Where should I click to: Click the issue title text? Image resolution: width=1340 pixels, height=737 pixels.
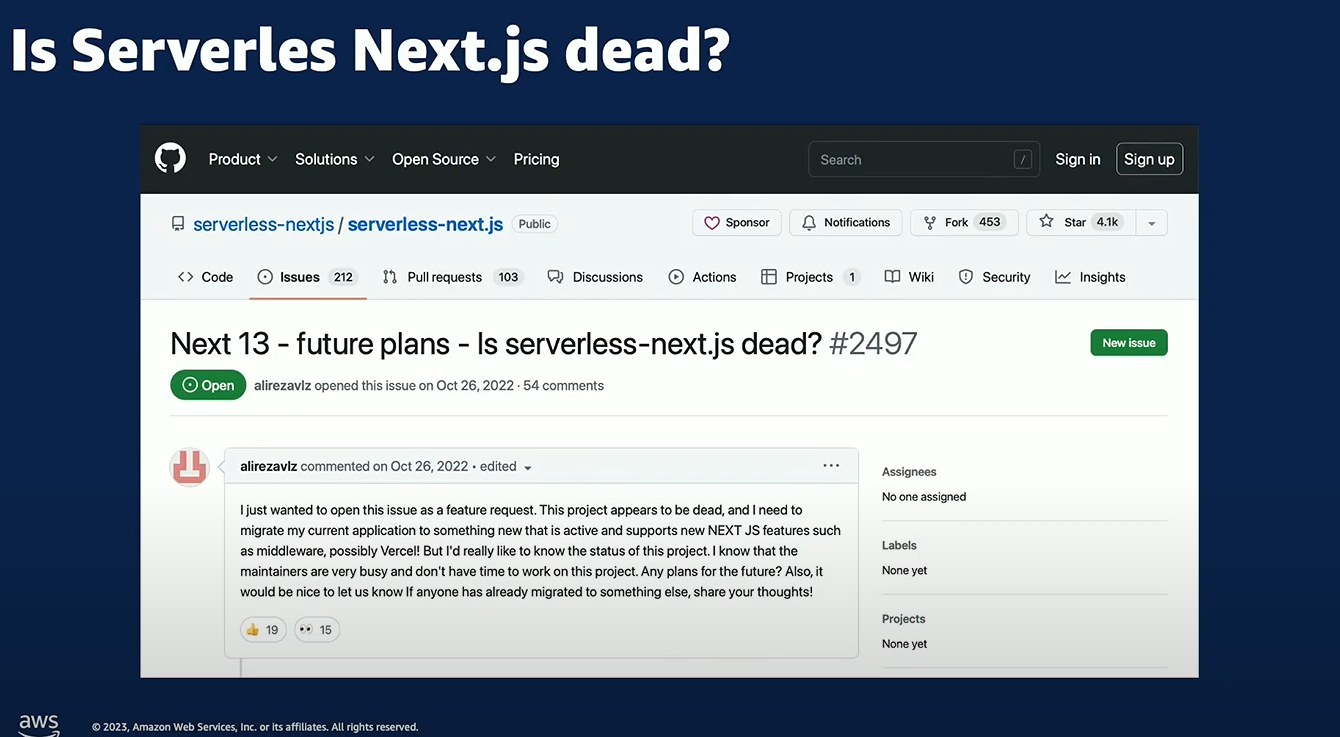coord(496,344)
